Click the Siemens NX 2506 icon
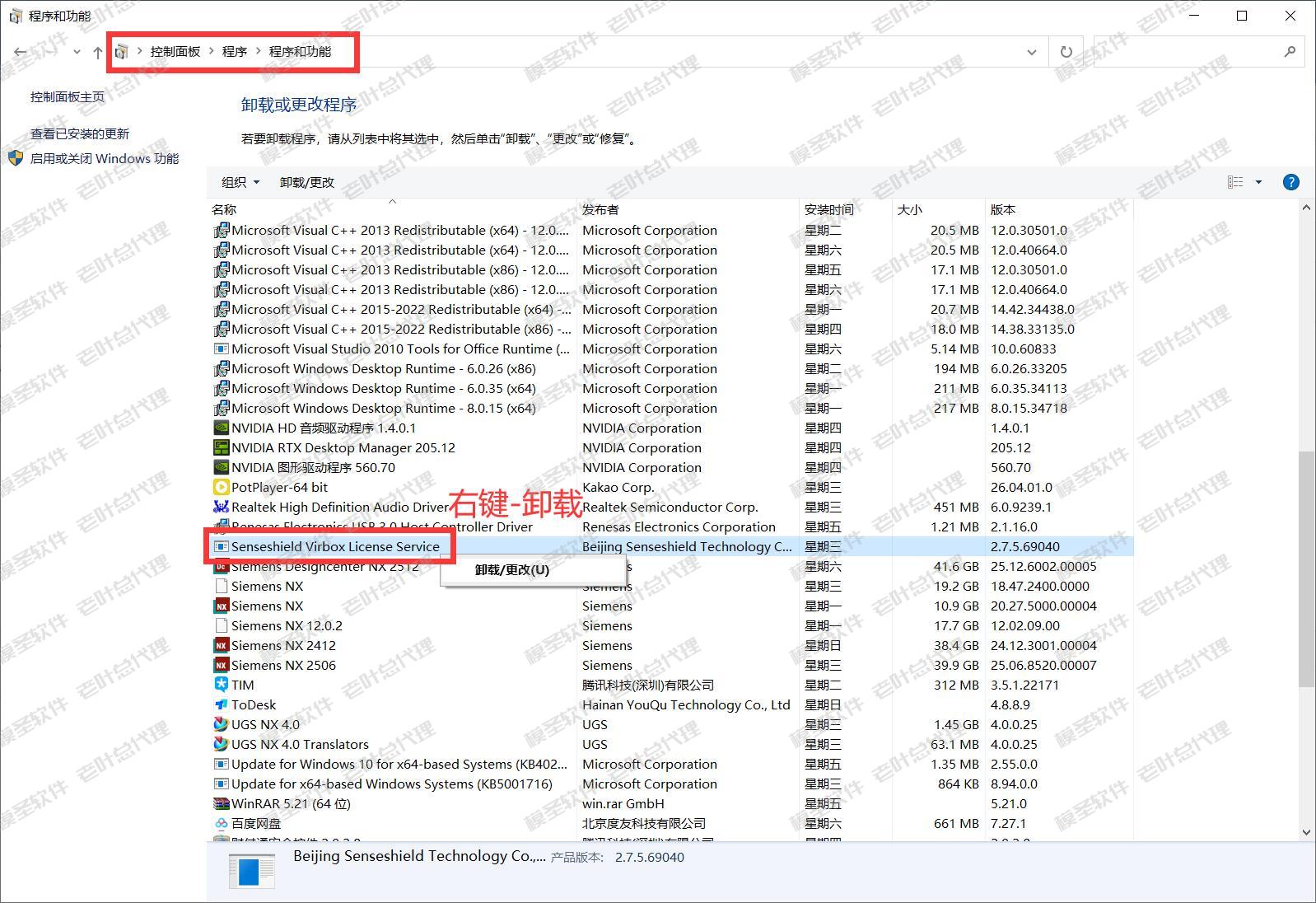The width and height of the screenshot is (1316, 903). (x=221, y=665)
